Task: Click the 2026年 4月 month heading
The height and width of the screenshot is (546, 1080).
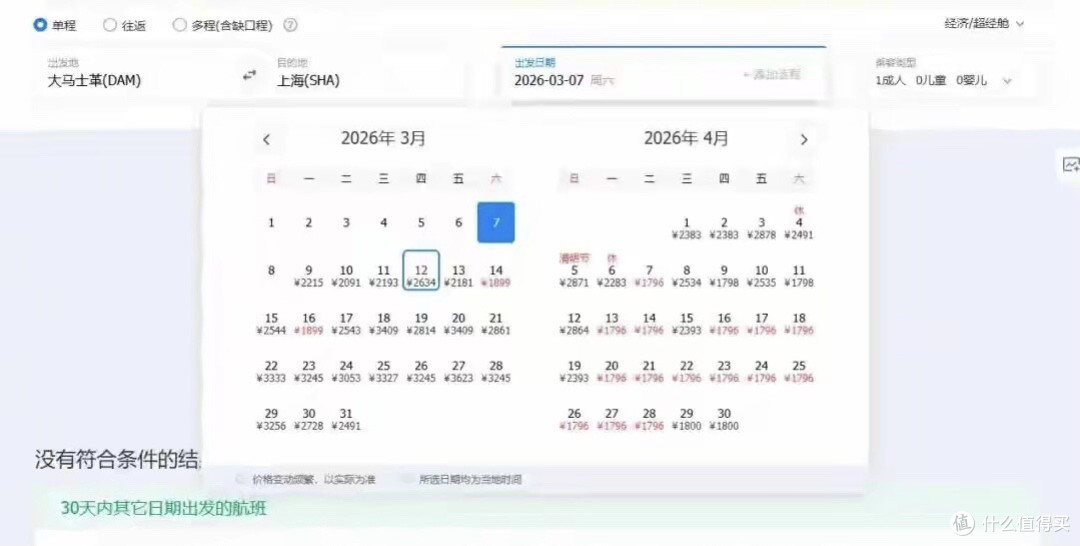Action: (686, 138)
